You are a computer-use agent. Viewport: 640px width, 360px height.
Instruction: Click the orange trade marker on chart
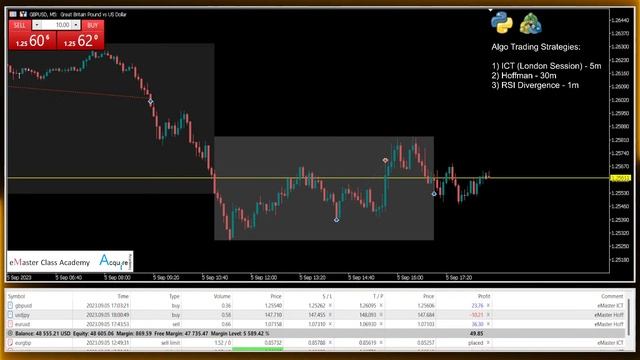coord(385,160)
